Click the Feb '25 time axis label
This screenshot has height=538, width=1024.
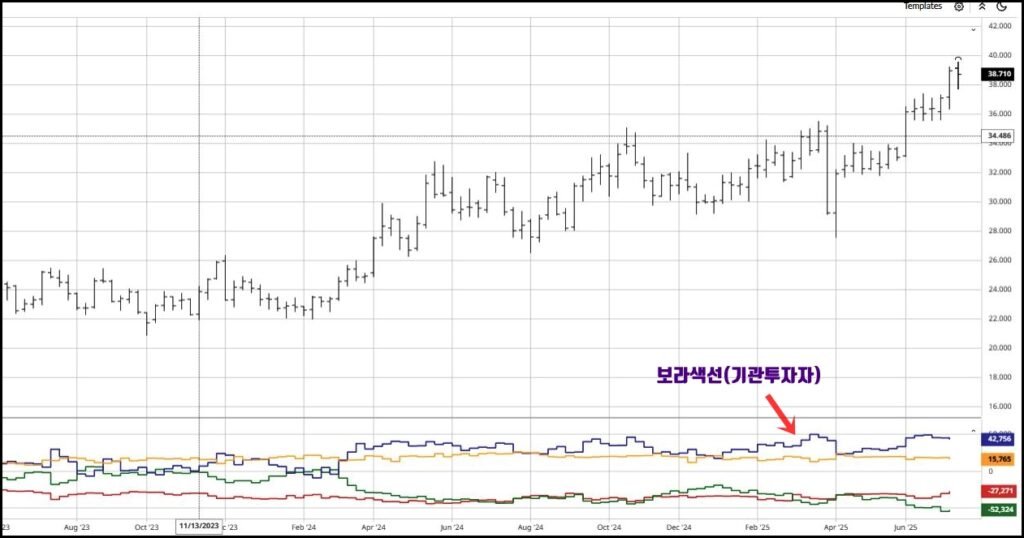758,527
